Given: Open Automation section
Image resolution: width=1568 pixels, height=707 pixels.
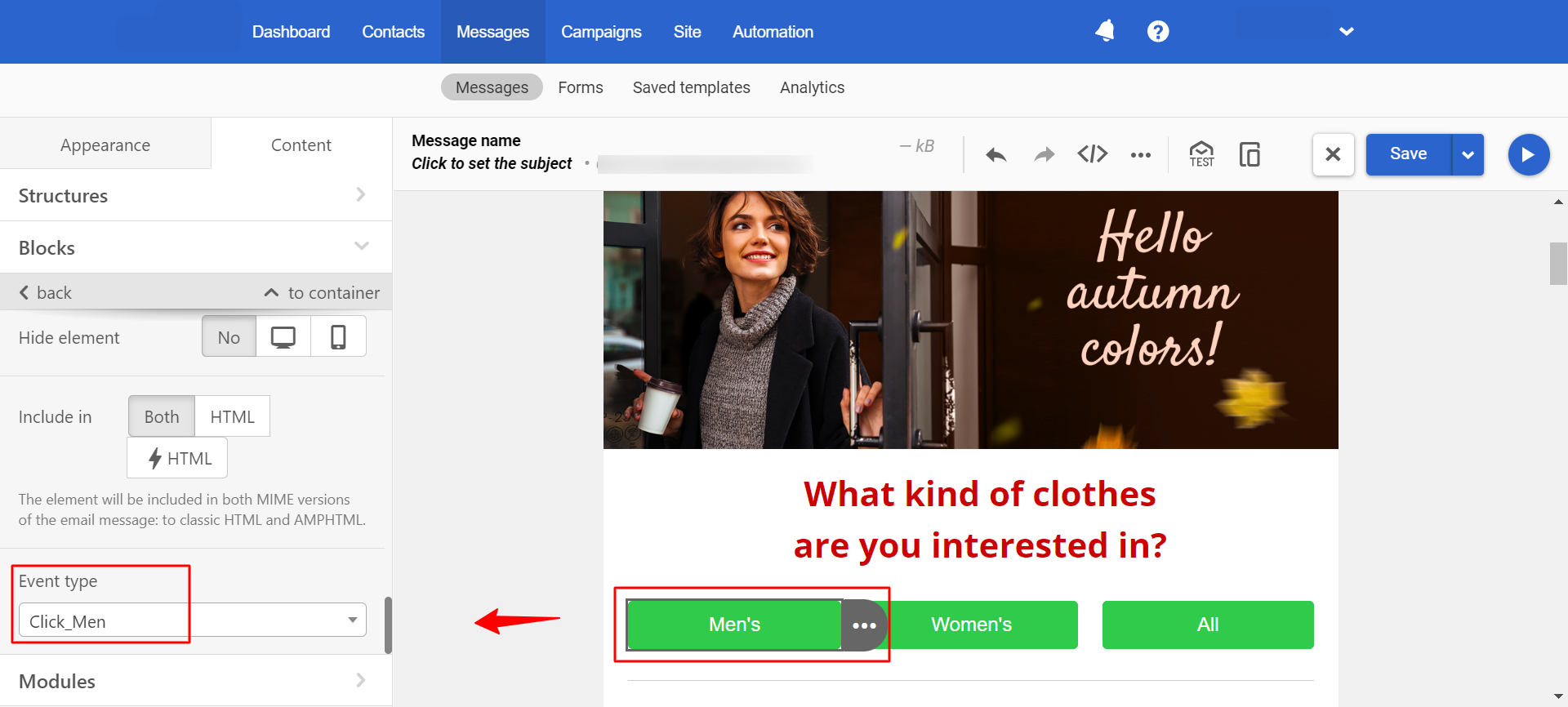Looking at the screenshot, I should pyautogui.click(x=773, y=32).
